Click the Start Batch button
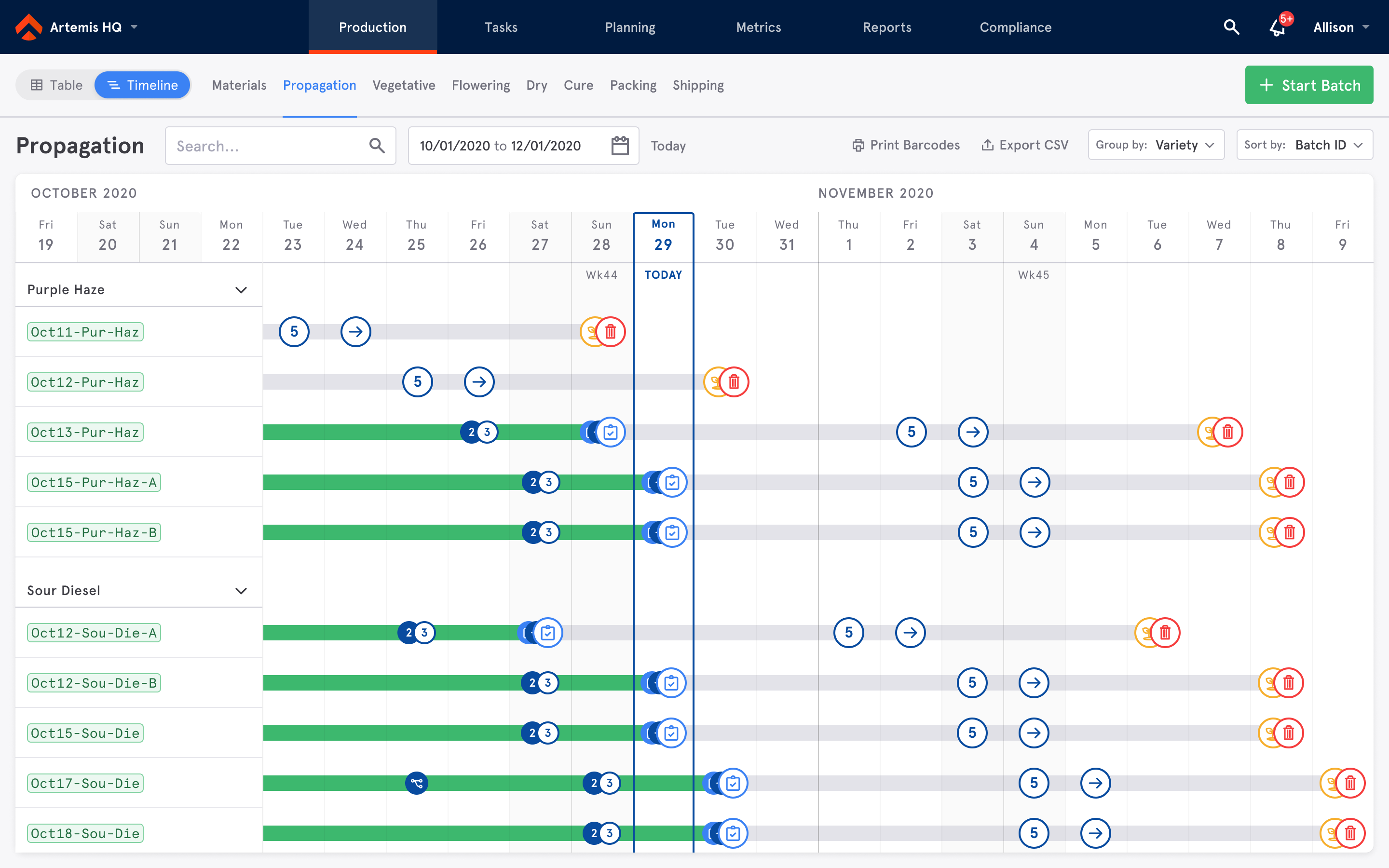Image resolution: width=1389 pixels, height=868 pixels. (1308, 85)
